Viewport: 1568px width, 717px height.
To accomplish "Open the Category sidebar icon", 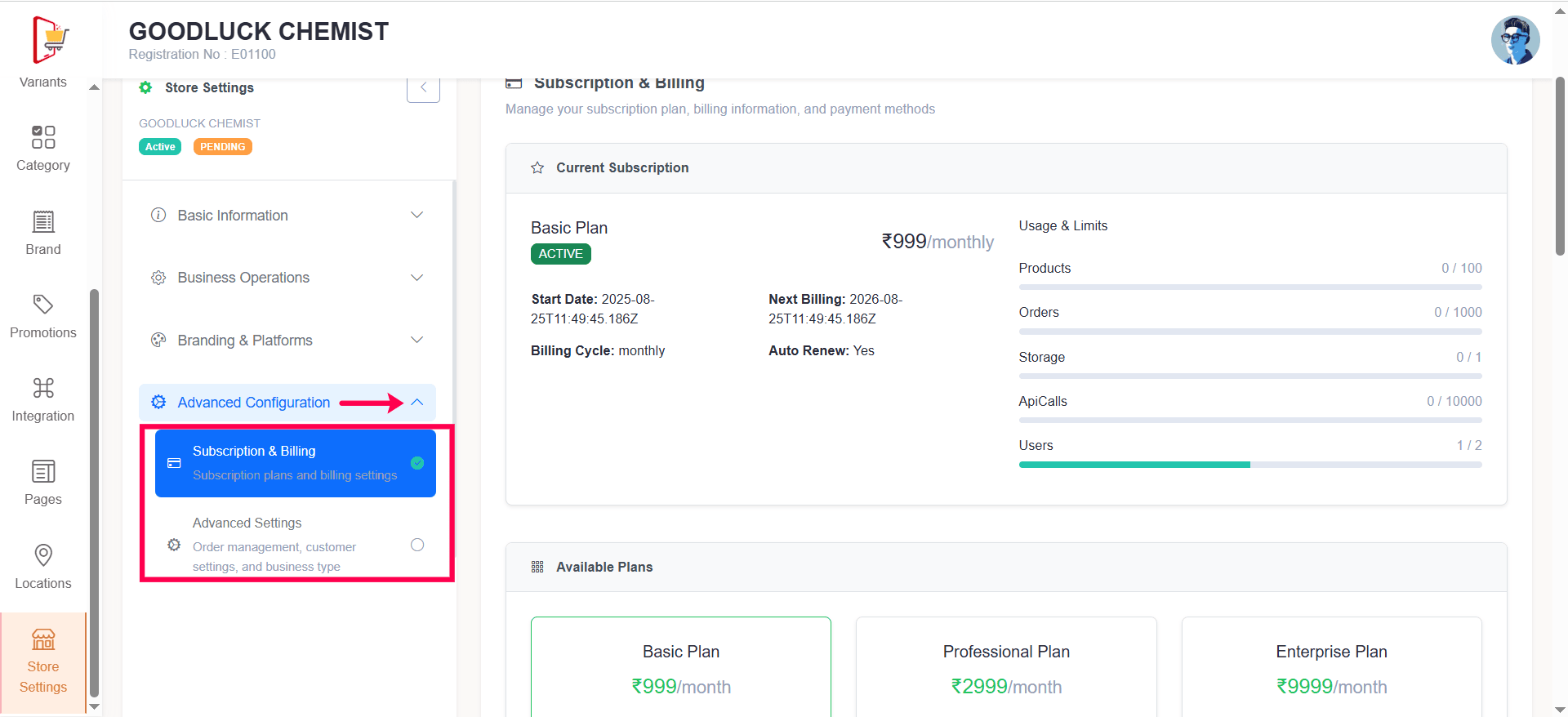I will 43,137.
